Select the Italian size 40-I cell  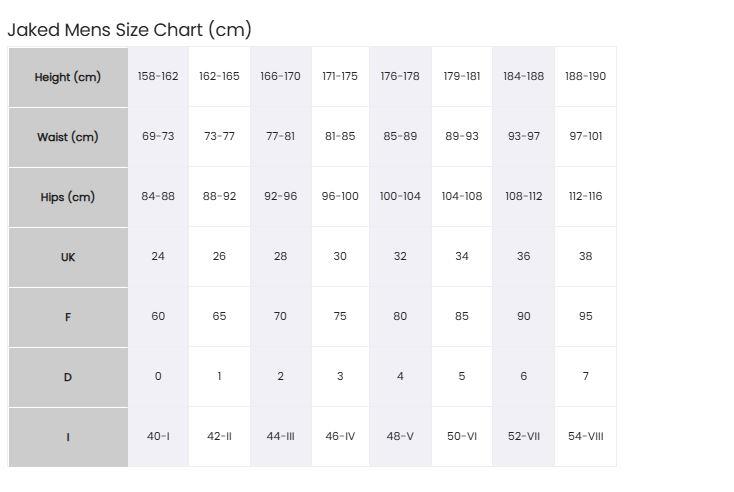point(158,436)
